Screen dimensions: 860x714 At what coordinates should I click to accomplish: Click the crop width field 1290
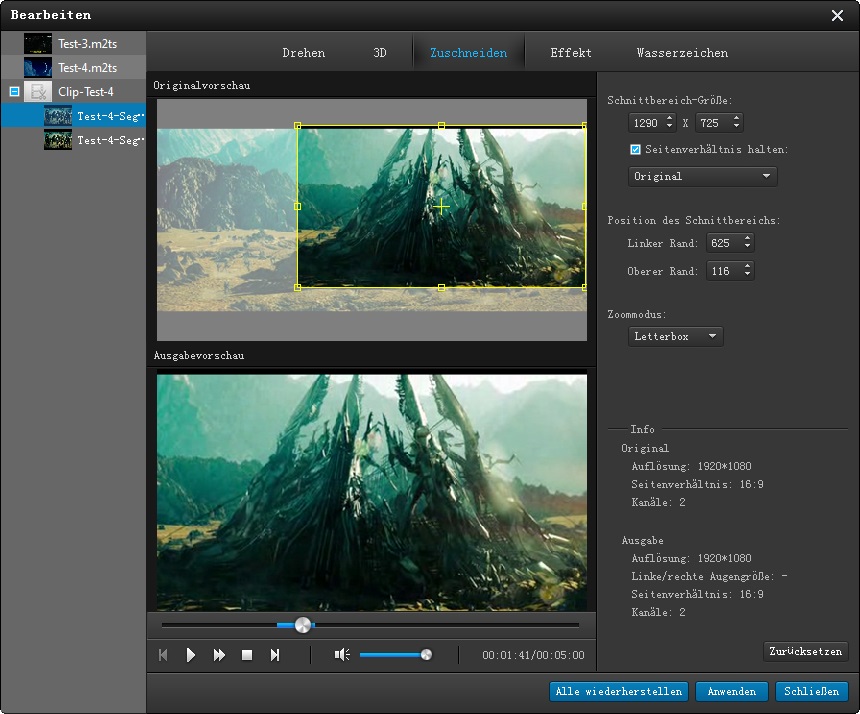tap(646, 123)
